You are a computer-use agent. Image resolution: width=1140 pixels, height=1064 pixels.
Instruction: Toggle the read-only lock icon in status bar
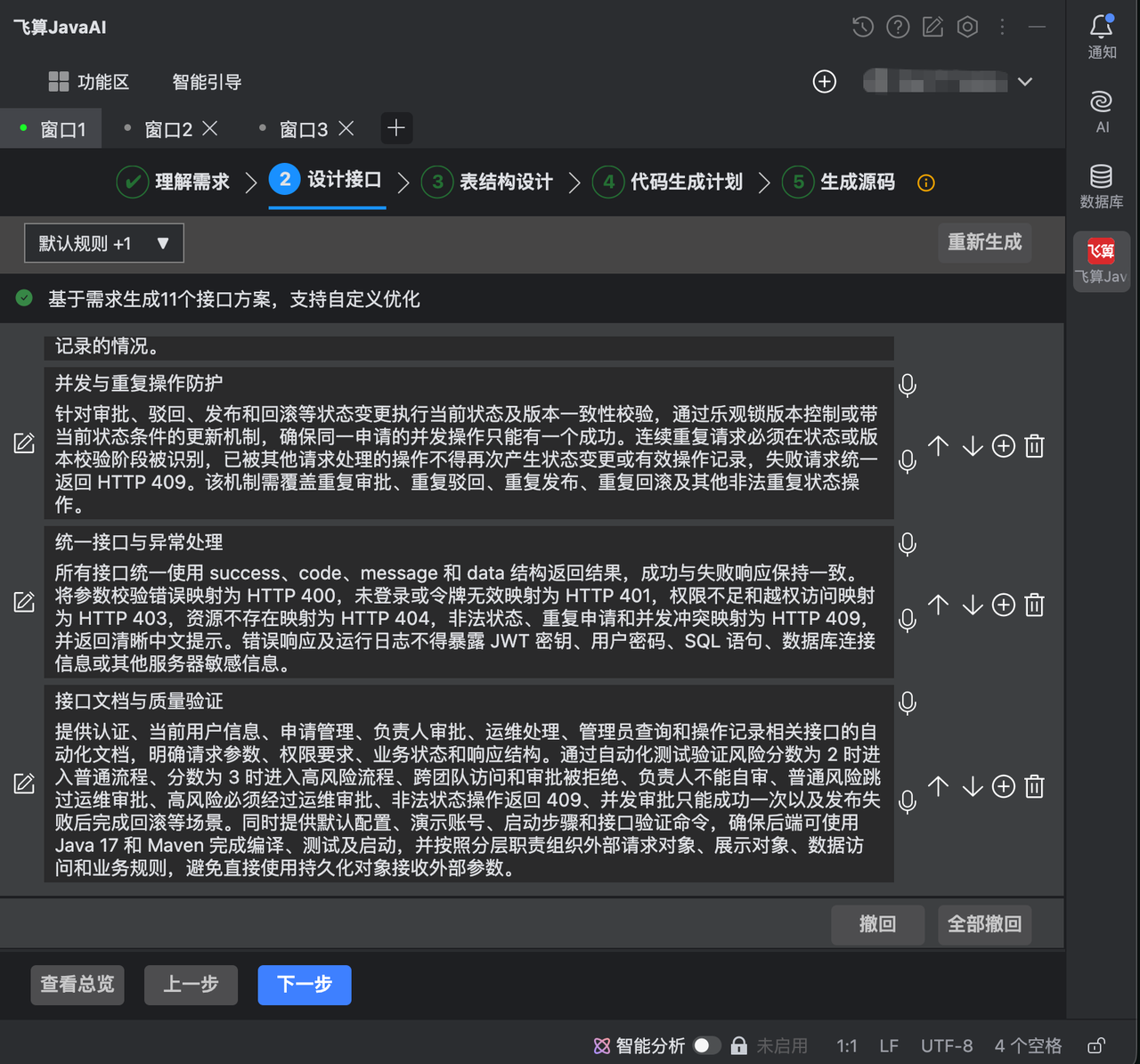1096,1045
